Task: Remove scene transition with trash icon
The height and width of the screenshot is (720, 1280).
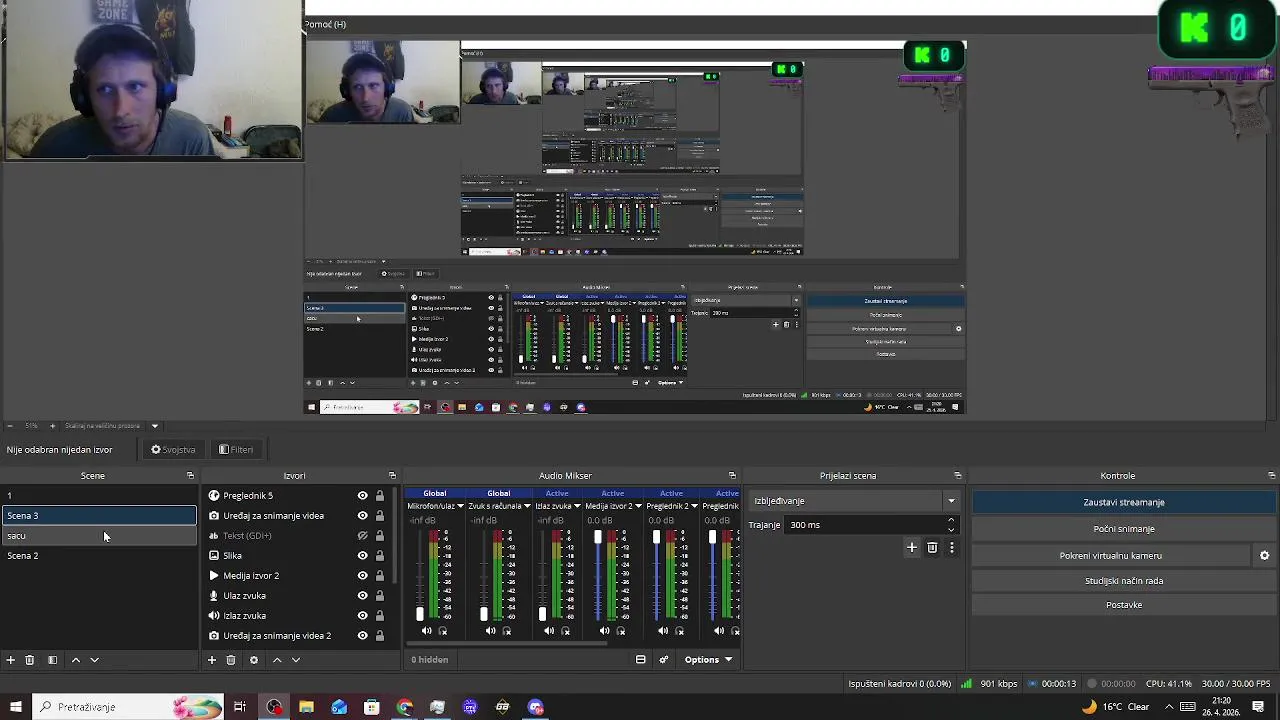Action: coord(932,548)
